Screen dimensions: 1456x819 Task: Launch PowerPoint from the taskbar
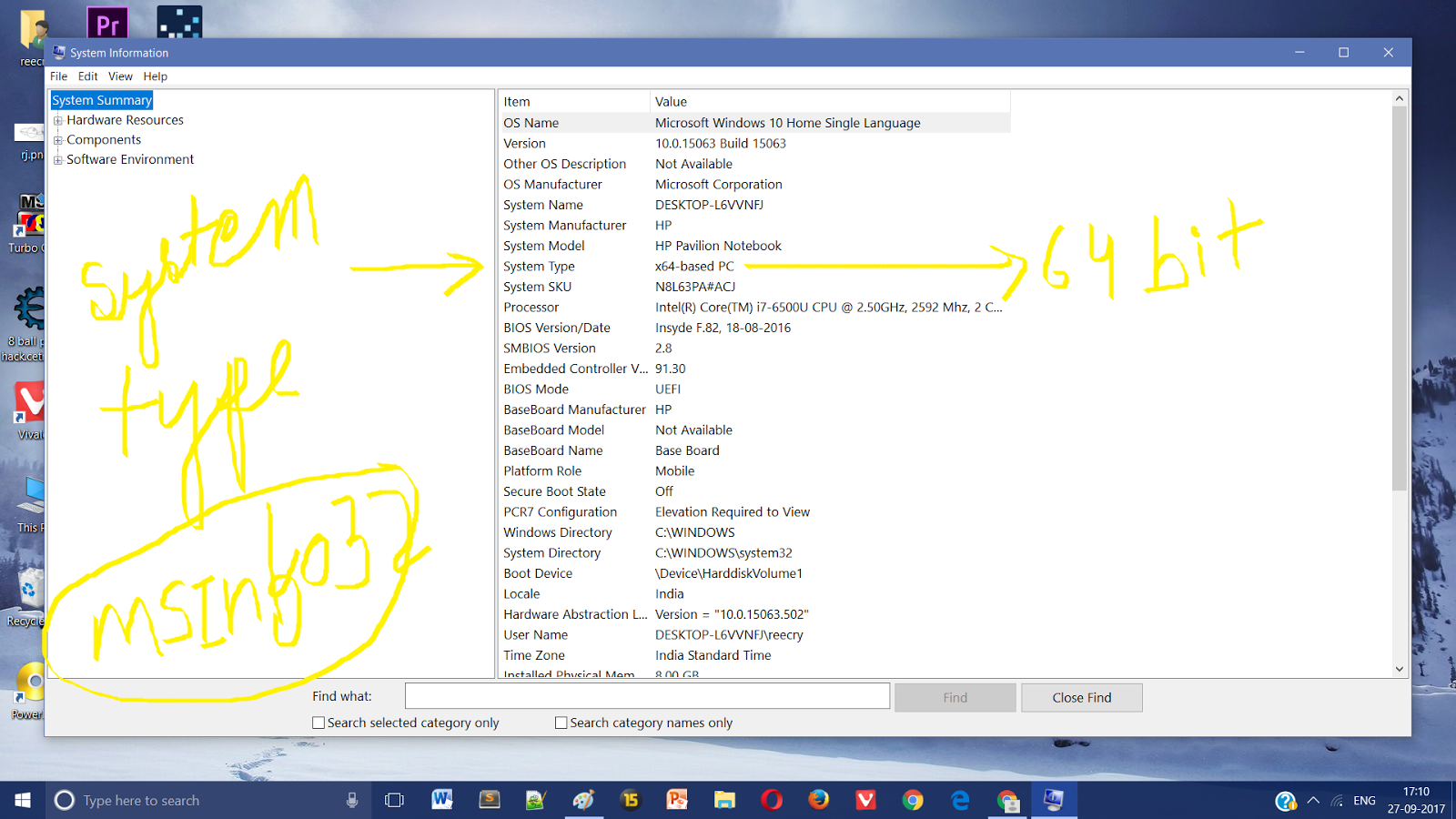[x=677, y=800]
